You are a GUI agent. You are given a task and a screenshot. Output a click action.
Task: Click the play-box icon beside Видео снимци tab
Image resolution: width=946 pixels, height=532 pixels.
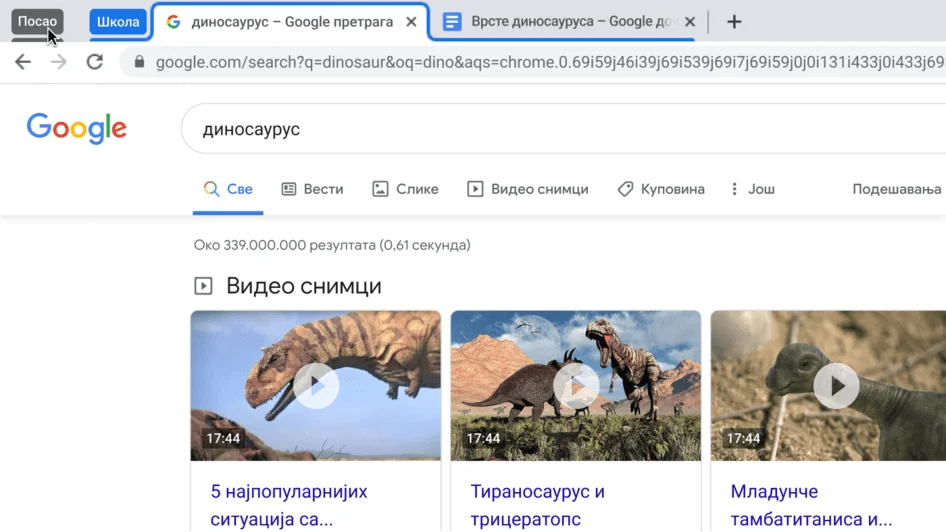point(475,189)
